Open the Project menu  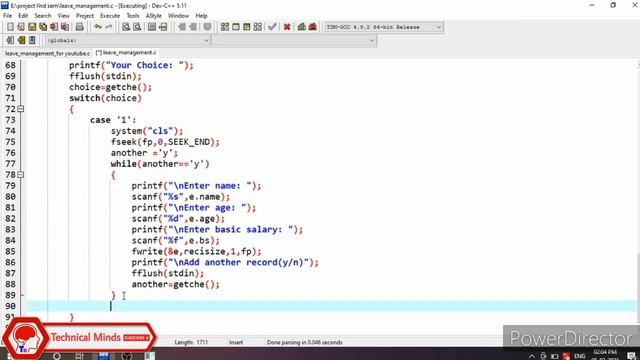tap(85, 16)
